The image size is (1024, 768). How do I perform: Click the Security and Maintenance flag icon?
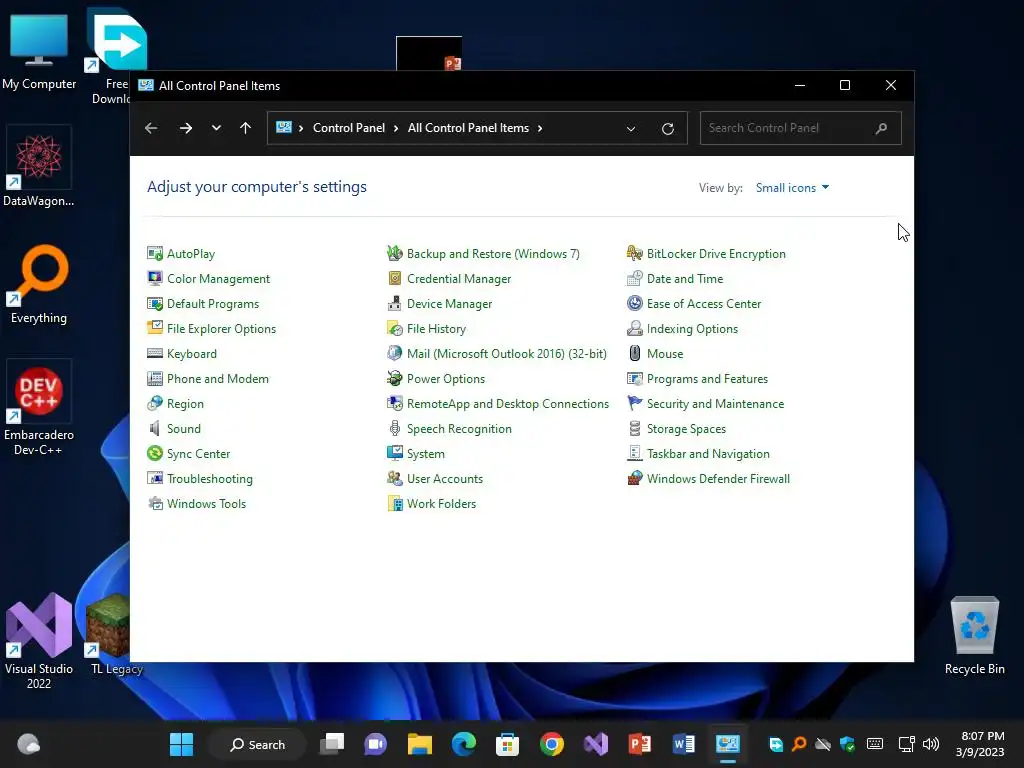[635, 404]
